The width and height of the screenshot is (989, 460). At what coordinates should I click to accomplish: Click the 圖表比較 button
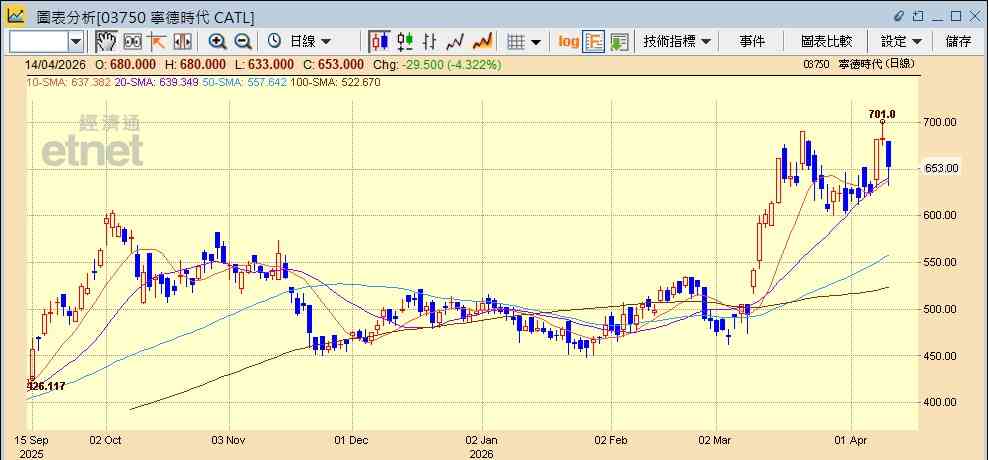pyautogui.click(x=826, y=42)
